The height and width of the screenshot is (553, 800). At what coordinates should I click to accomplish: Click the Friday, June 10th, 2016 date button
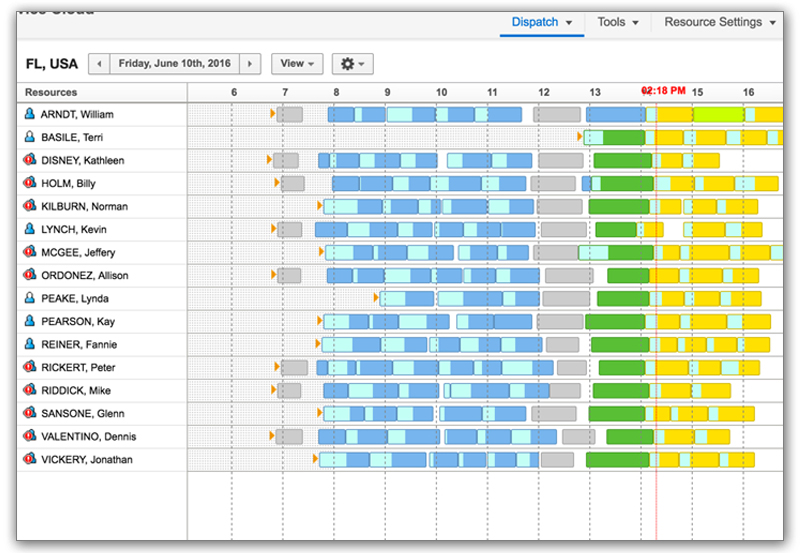click(x=174, y=64)
